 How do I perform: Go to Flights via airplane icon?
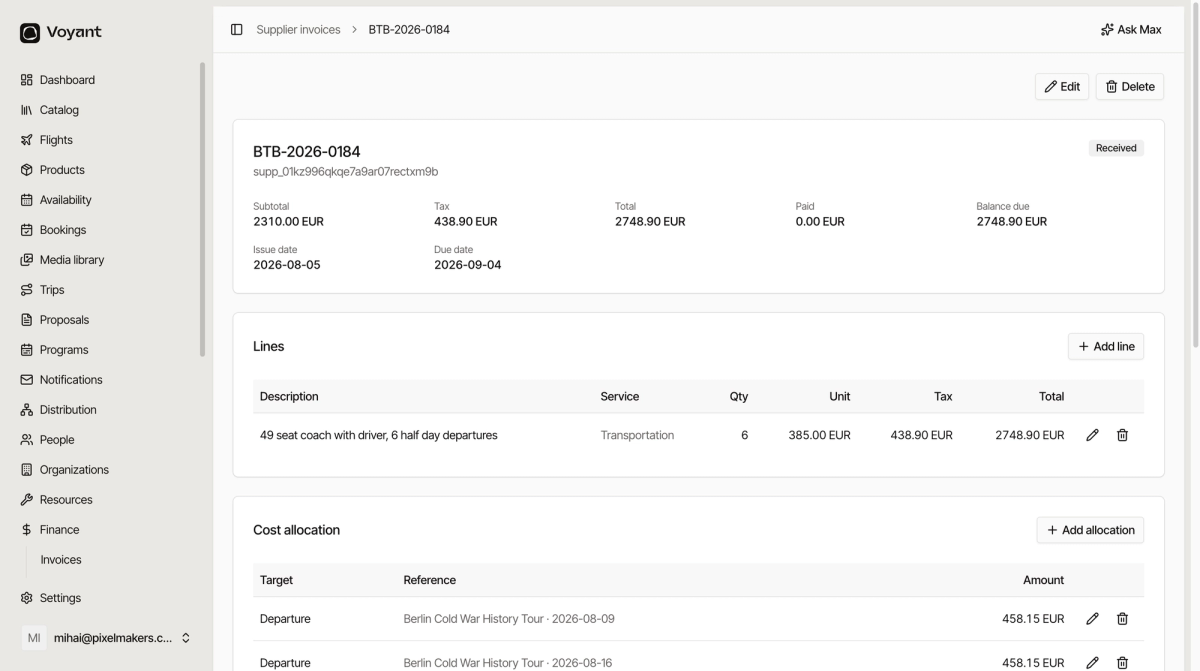coord(27,140)
